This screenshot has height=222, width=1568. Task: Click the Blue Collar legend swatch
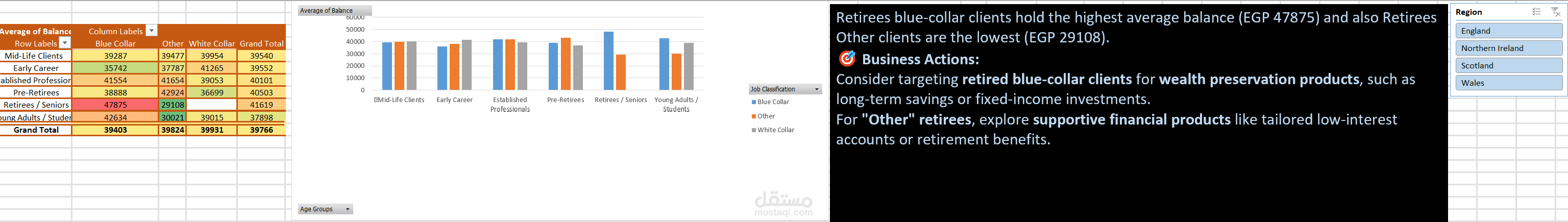click(x=753, y=102)
